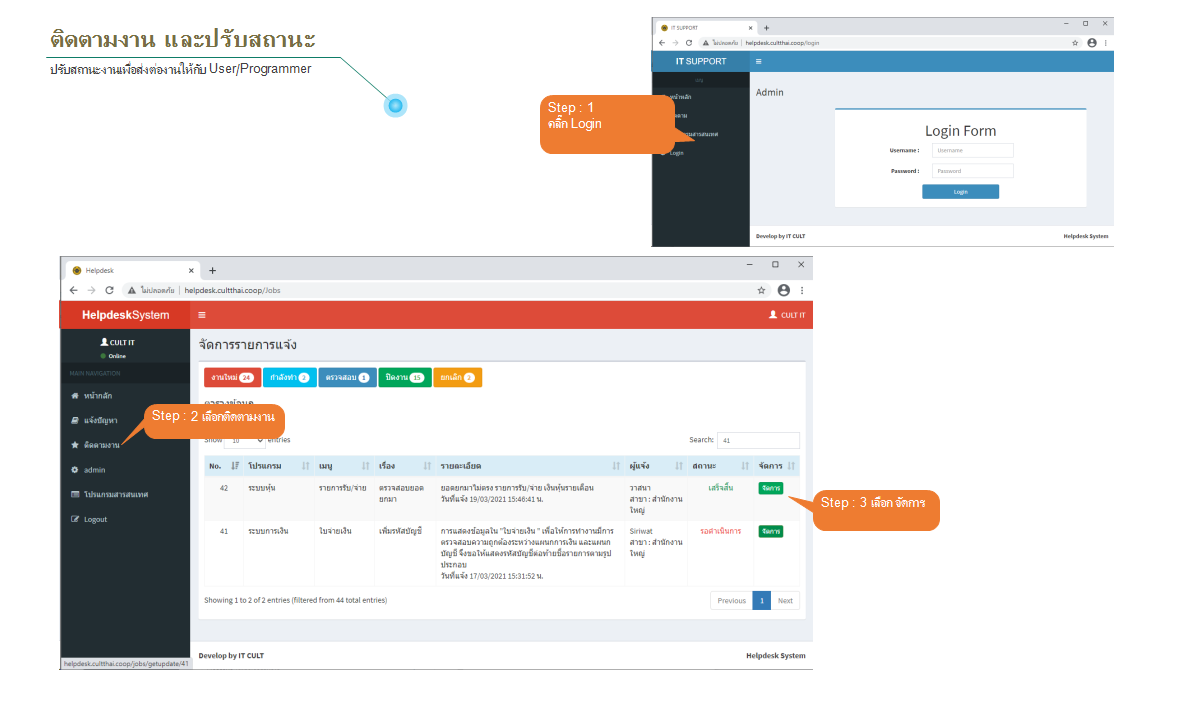The height and width of the screenshot is (717, 1188).
Task: Click the new tab plus in Helpdesk window
Action: pyautogui.click(x=212, y=270)
